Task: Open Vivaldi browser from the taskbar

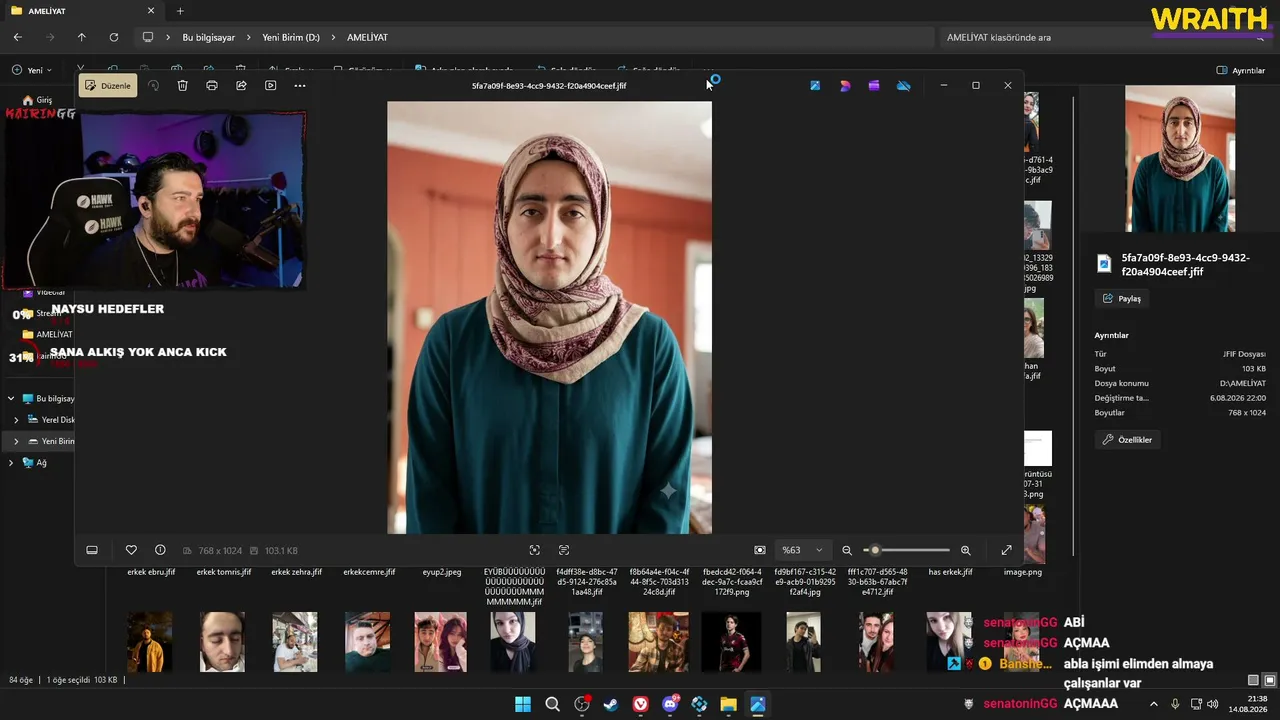Action: [640, 704]
